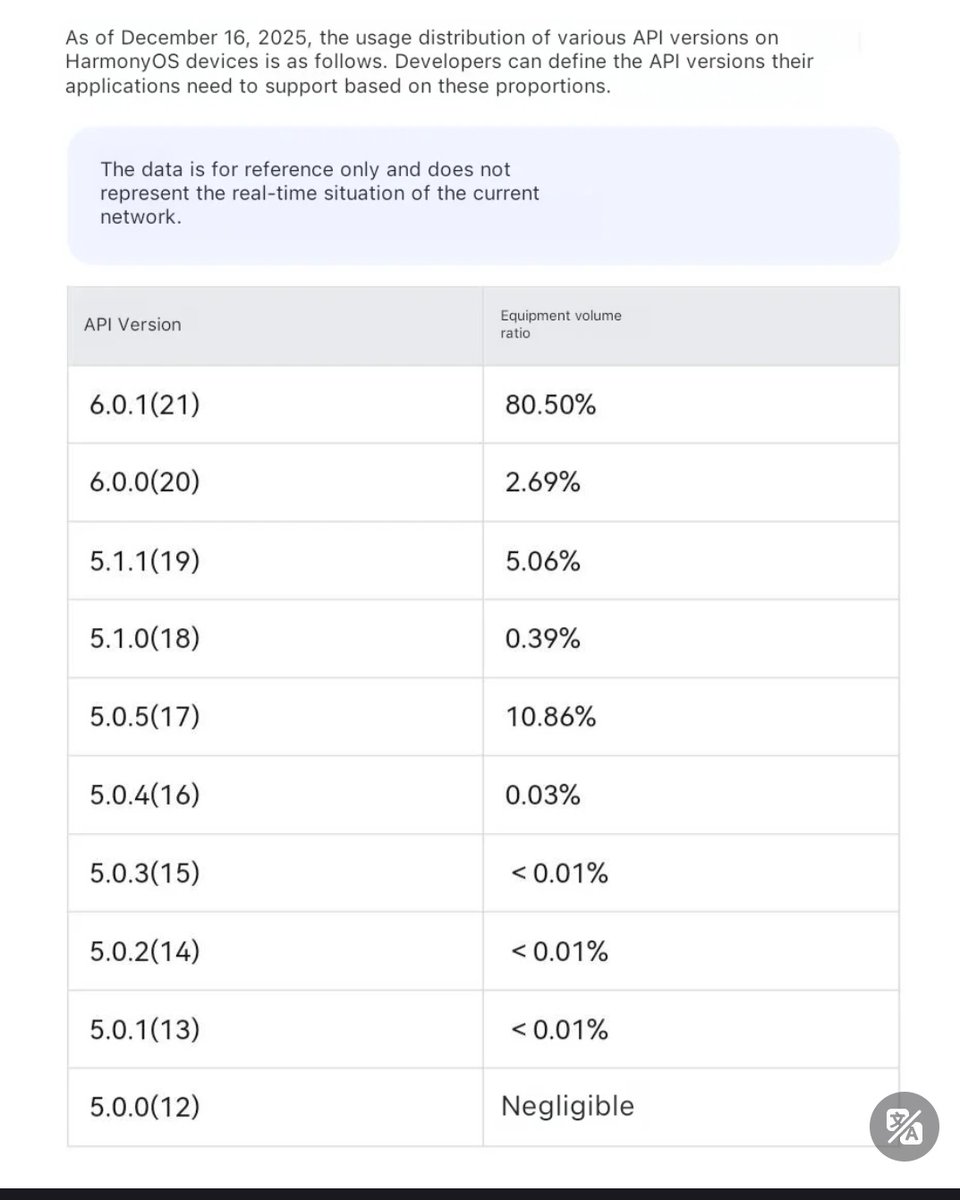Viewport: 960px width, 1200px height.
Task: Select the 5.0.4(16) version cell
Action: tap(275, 795)
